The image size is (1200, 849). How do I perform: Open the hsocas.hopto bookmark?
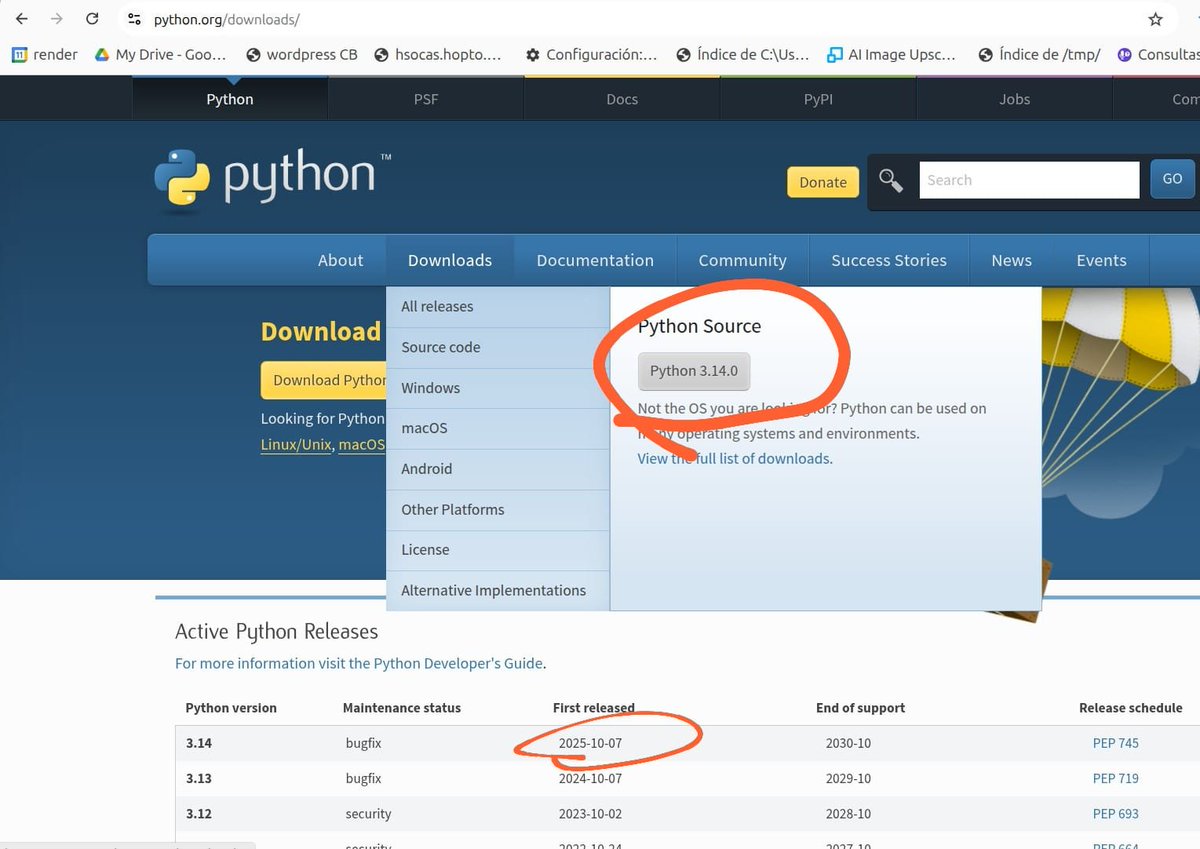pyautogui.click(x=438, y=55)
